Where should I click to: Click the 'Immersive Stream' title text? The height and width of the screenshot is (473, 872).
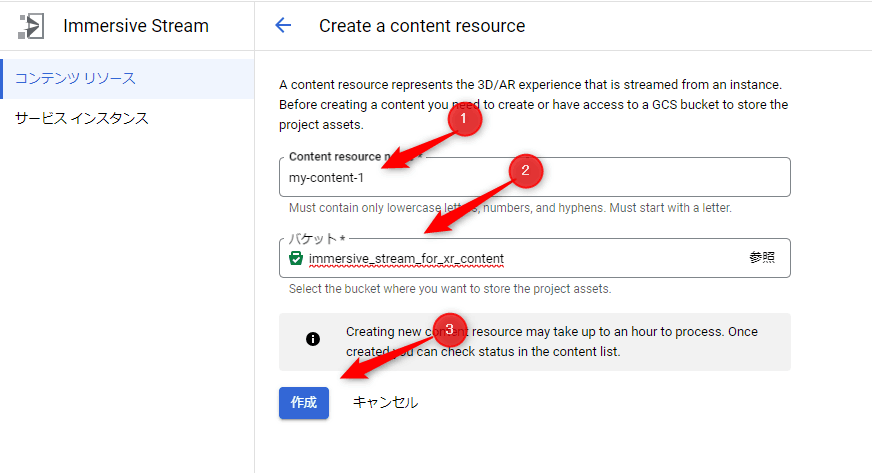point(136,26)
